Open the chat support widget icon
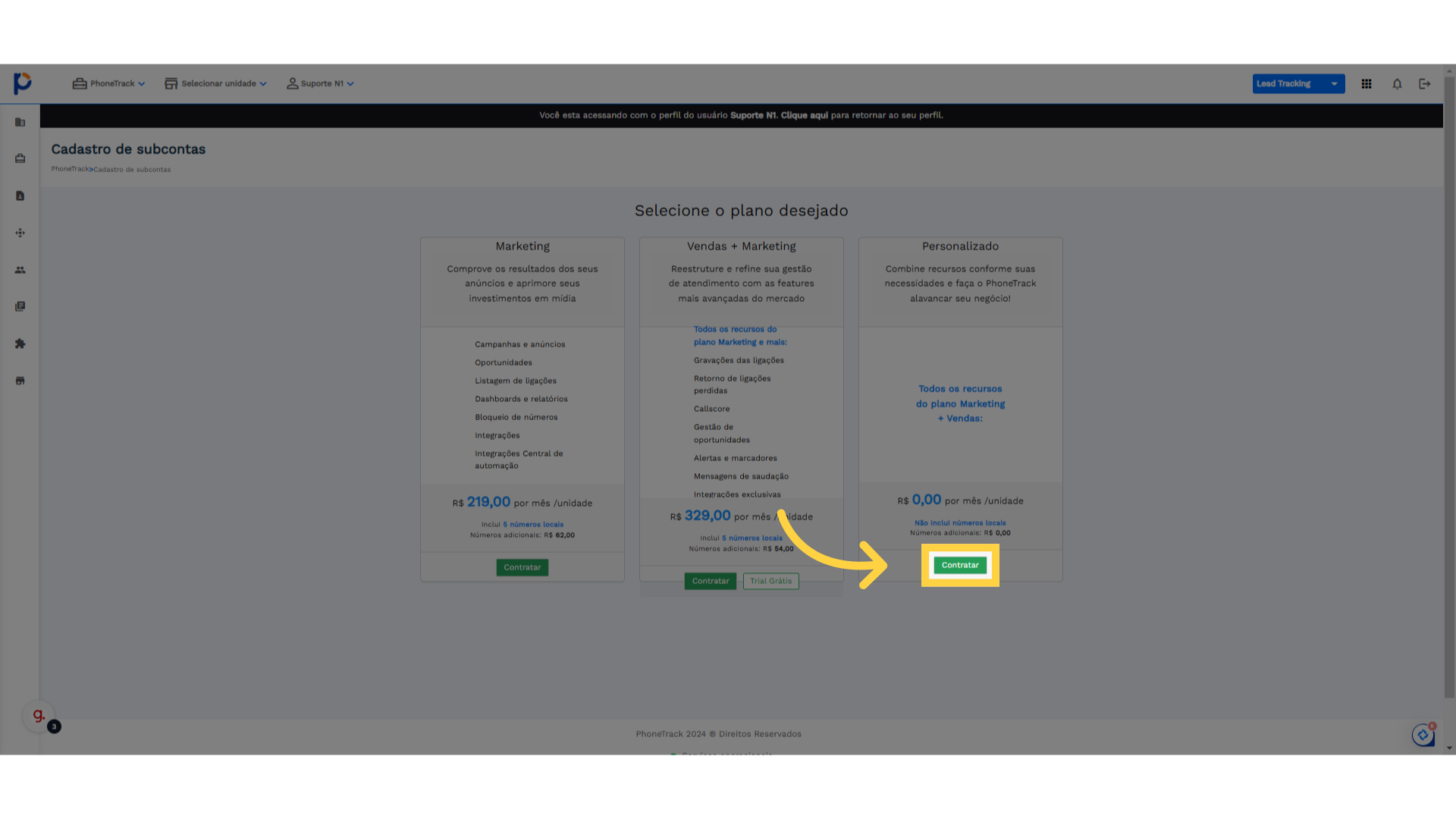This screenshot has width=1456, height=819. pos(1423,735)
